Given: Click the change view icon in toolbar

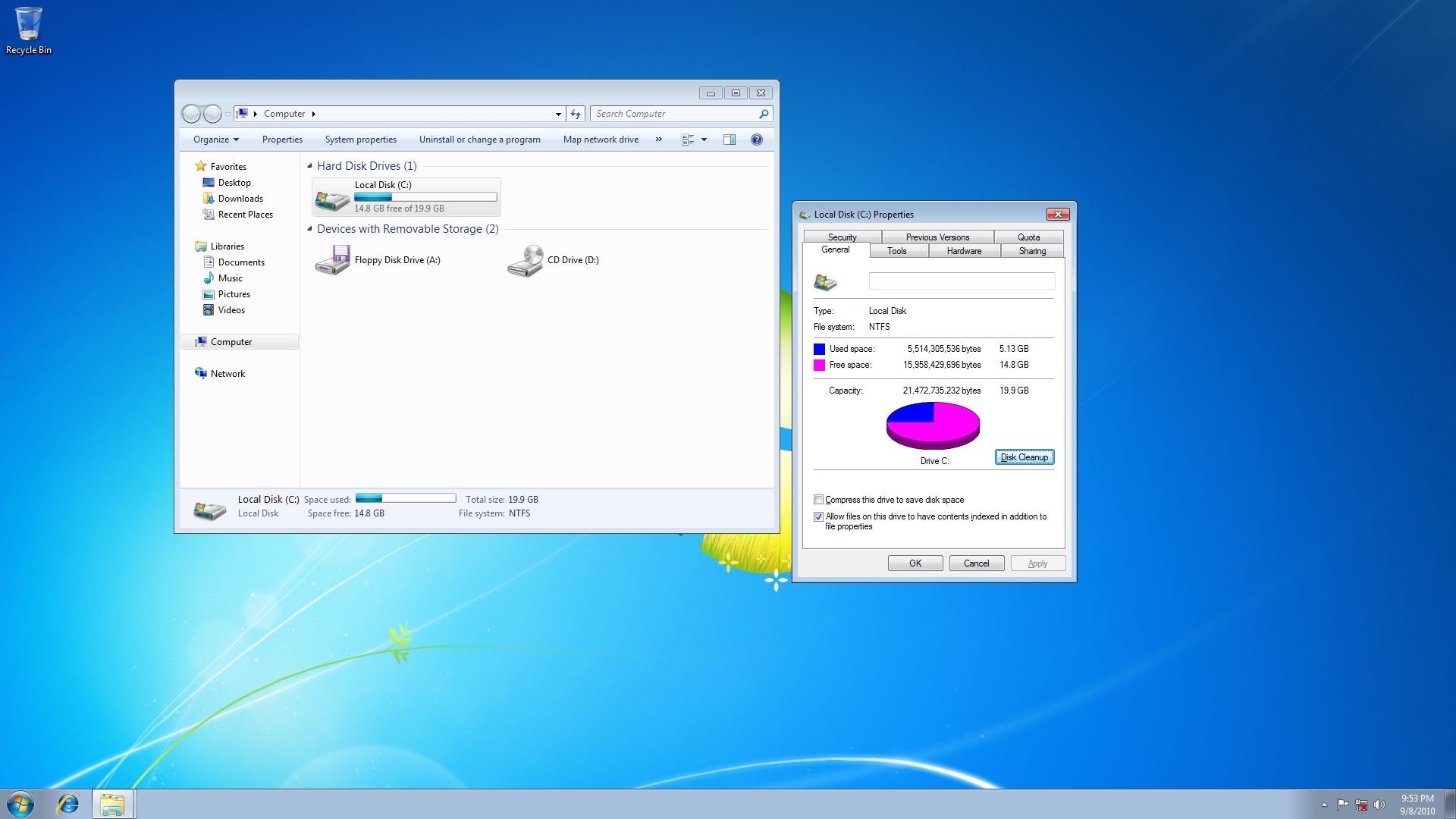Looking at the screenshot, I should tap(688, 140).
